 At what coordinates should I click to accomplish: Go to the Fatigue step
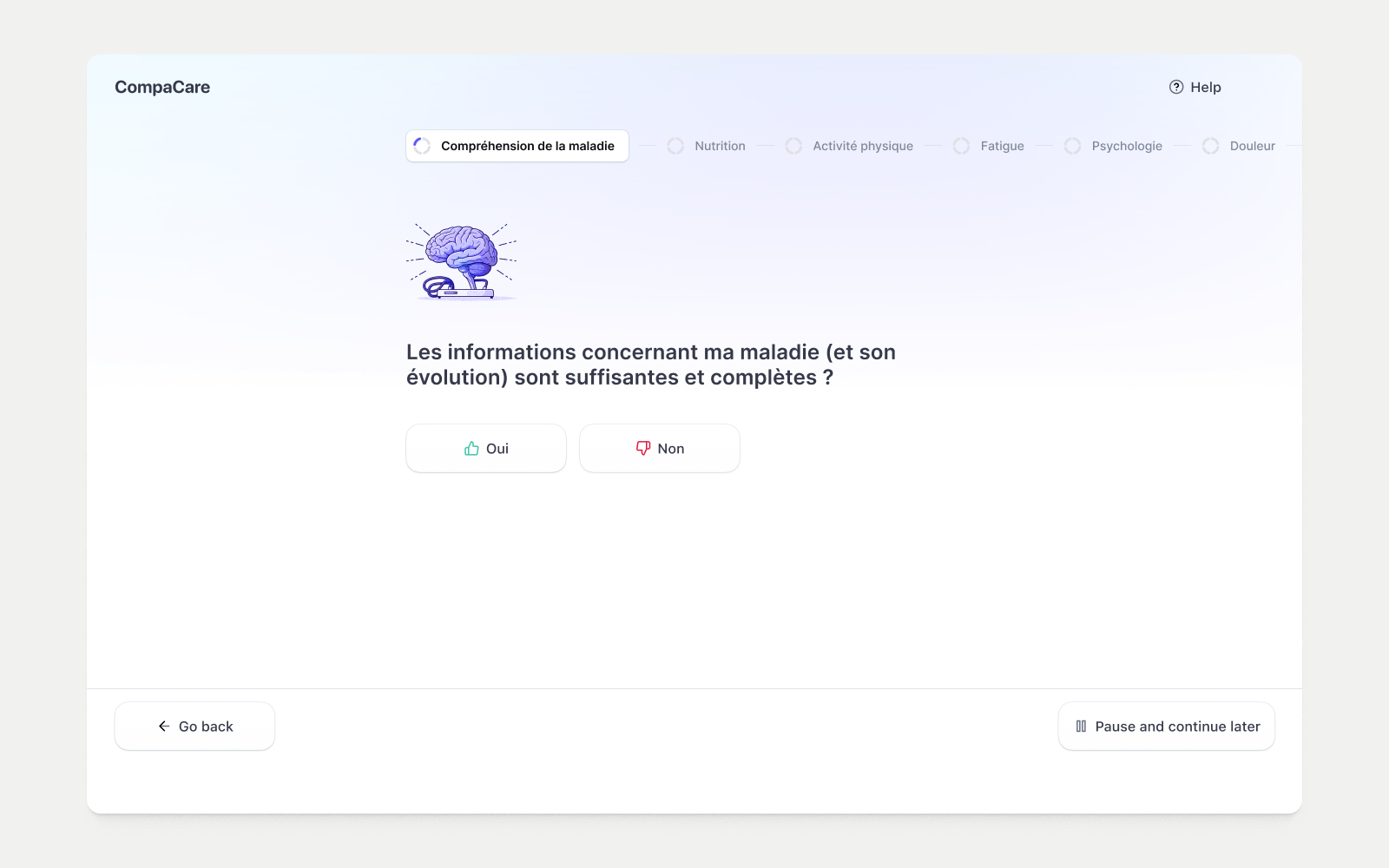pos(989,146)
